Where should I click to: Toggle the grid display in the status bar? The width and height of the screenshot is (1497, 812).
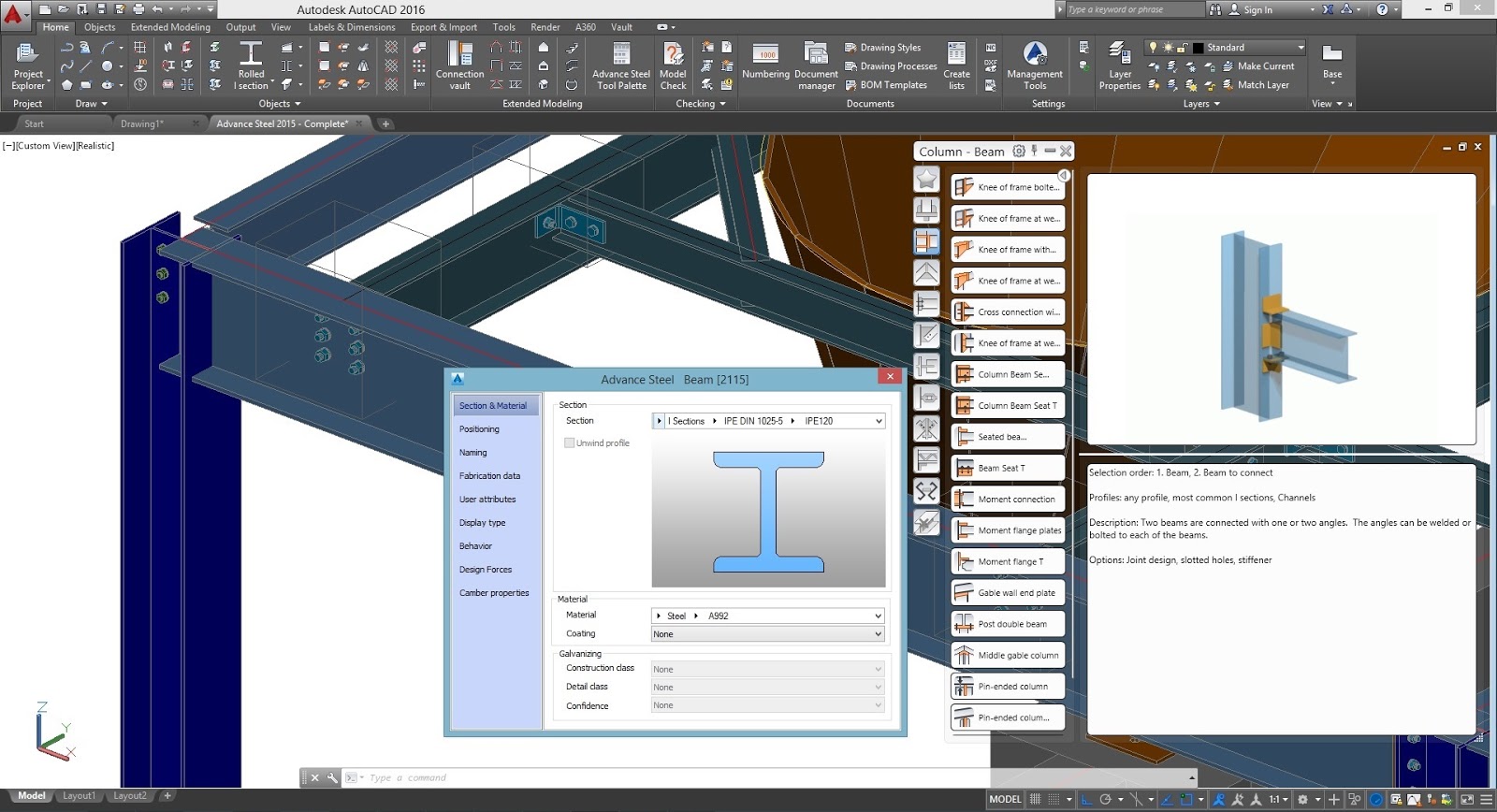point(1036,800)
